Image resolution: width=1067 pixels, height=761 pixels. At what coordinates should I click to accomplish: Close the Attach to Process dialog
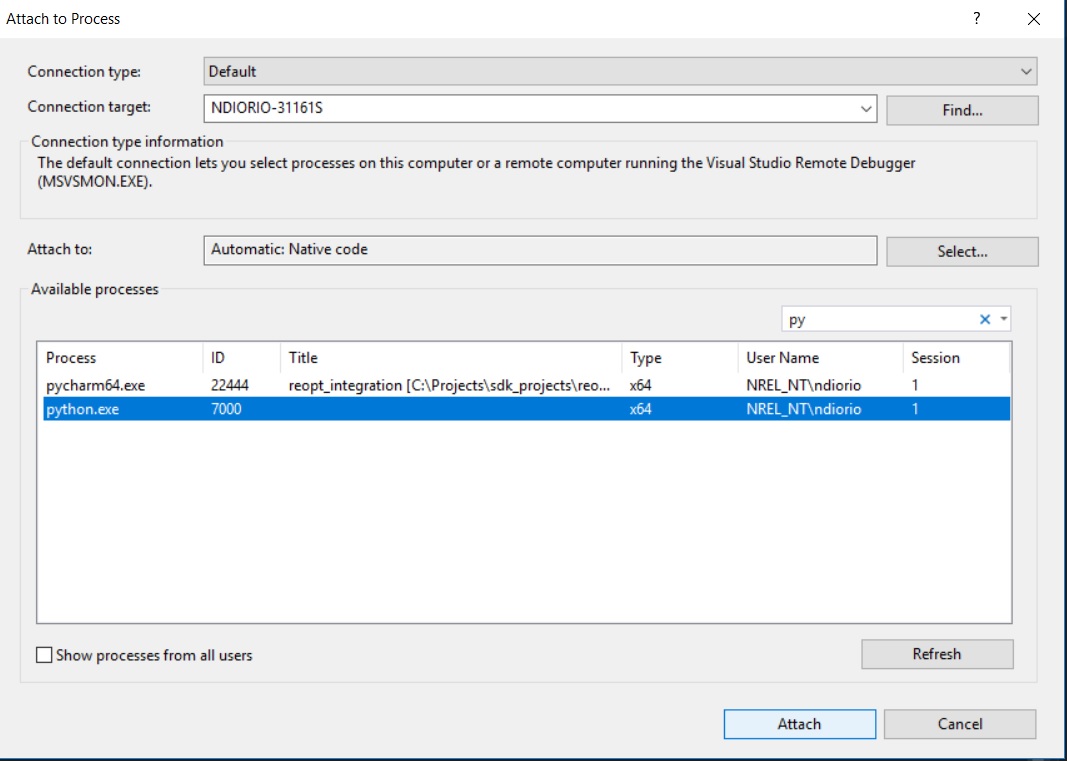1033,18
